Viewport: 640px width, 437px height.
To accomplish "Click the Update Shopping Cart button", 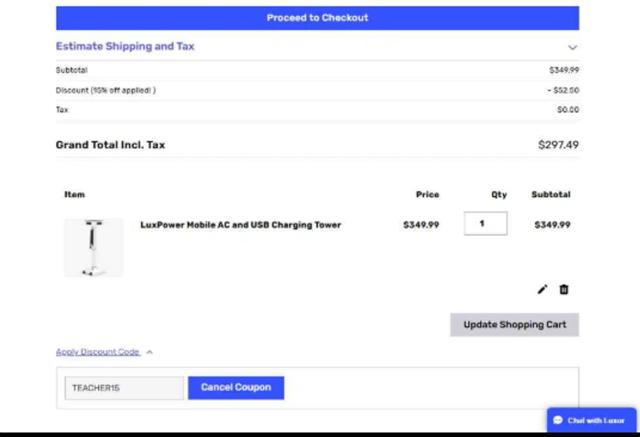I will pyautogui.click(x=515, y=325).
